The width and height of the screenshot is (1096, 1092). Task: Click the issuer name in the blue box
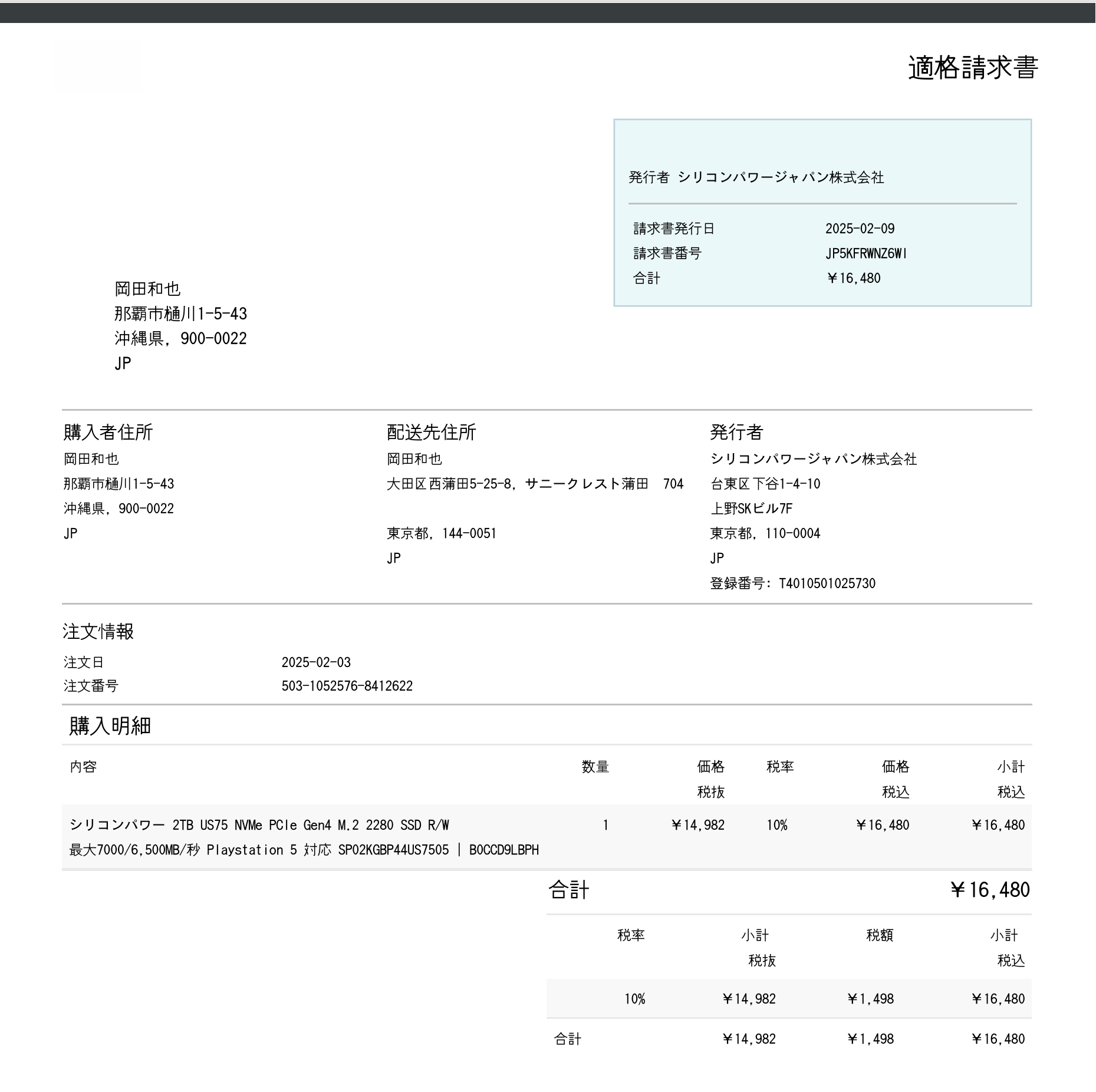point(781,177)
